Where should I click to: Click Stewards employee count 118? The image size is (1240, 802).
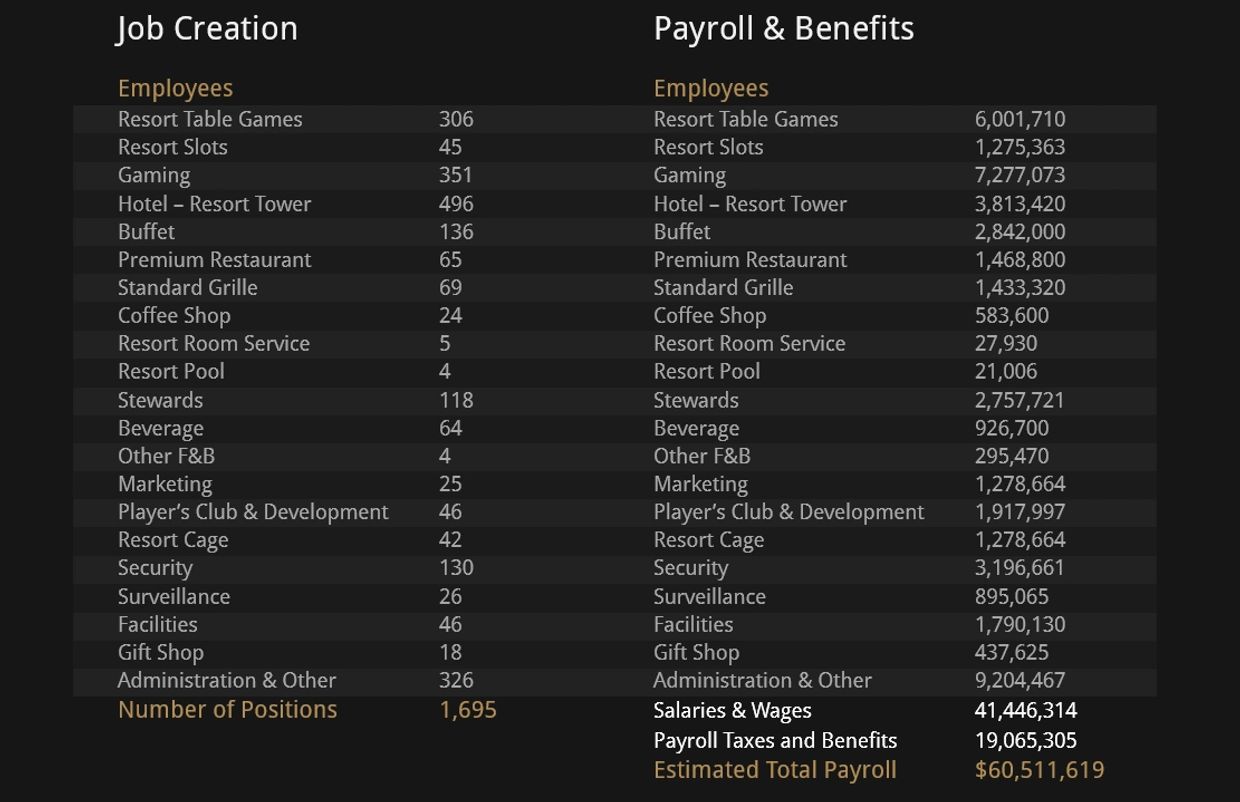[x=456, y=400]
